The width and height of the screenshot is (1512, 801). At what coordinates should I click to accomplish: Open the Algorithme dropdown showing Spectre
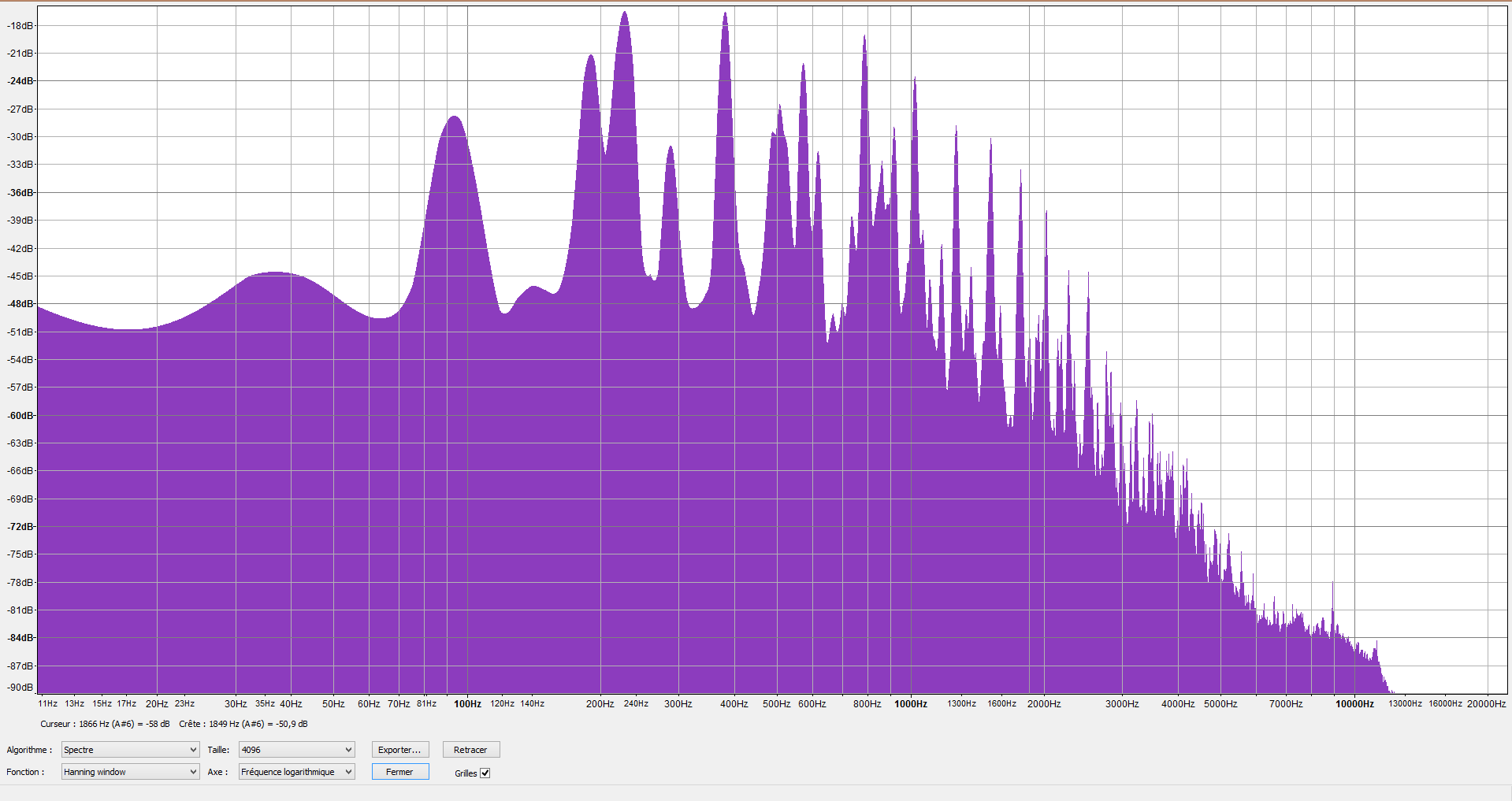[x=130, y=750]
